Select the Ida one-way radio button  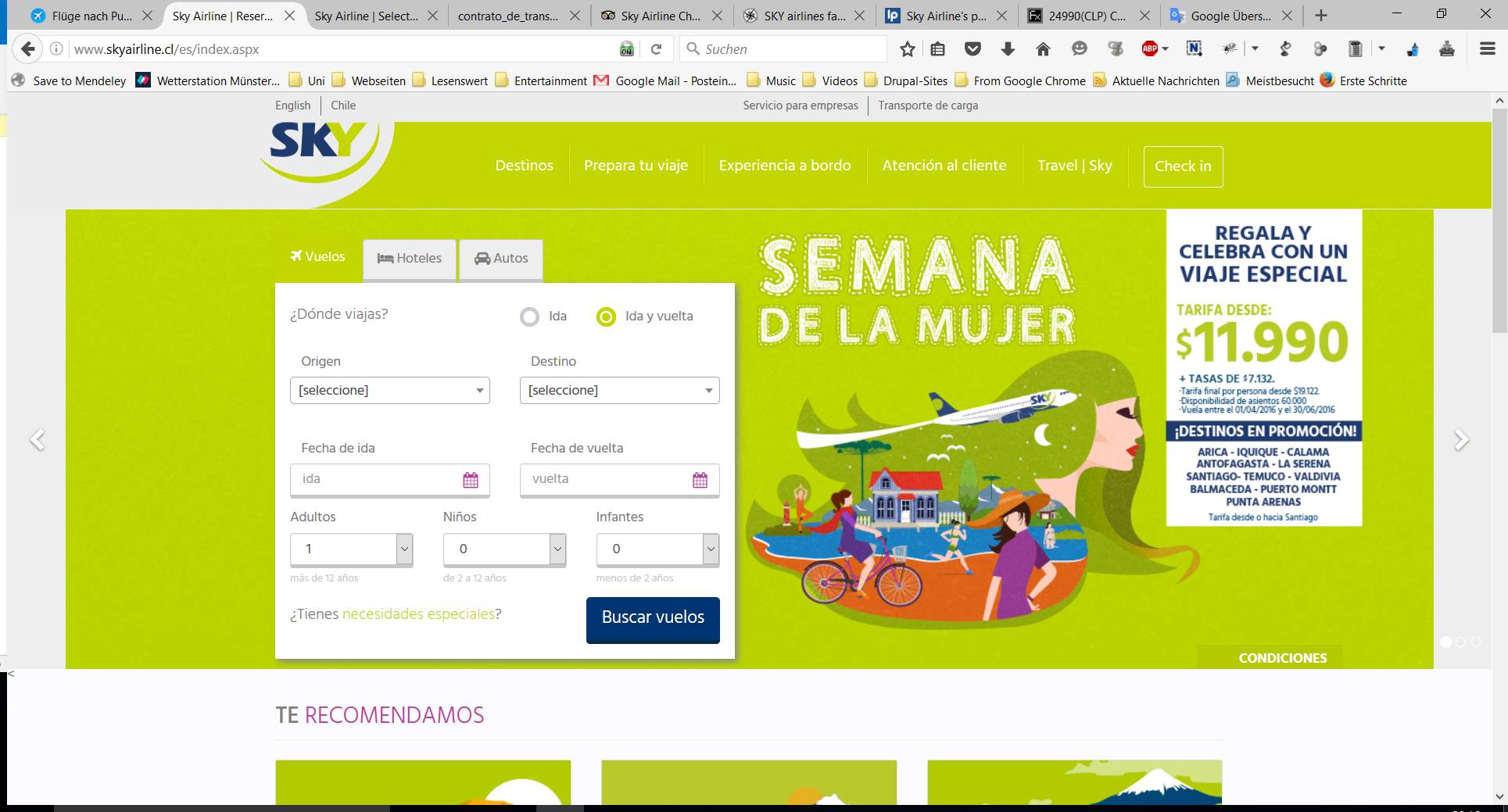[x=529, y=317]
